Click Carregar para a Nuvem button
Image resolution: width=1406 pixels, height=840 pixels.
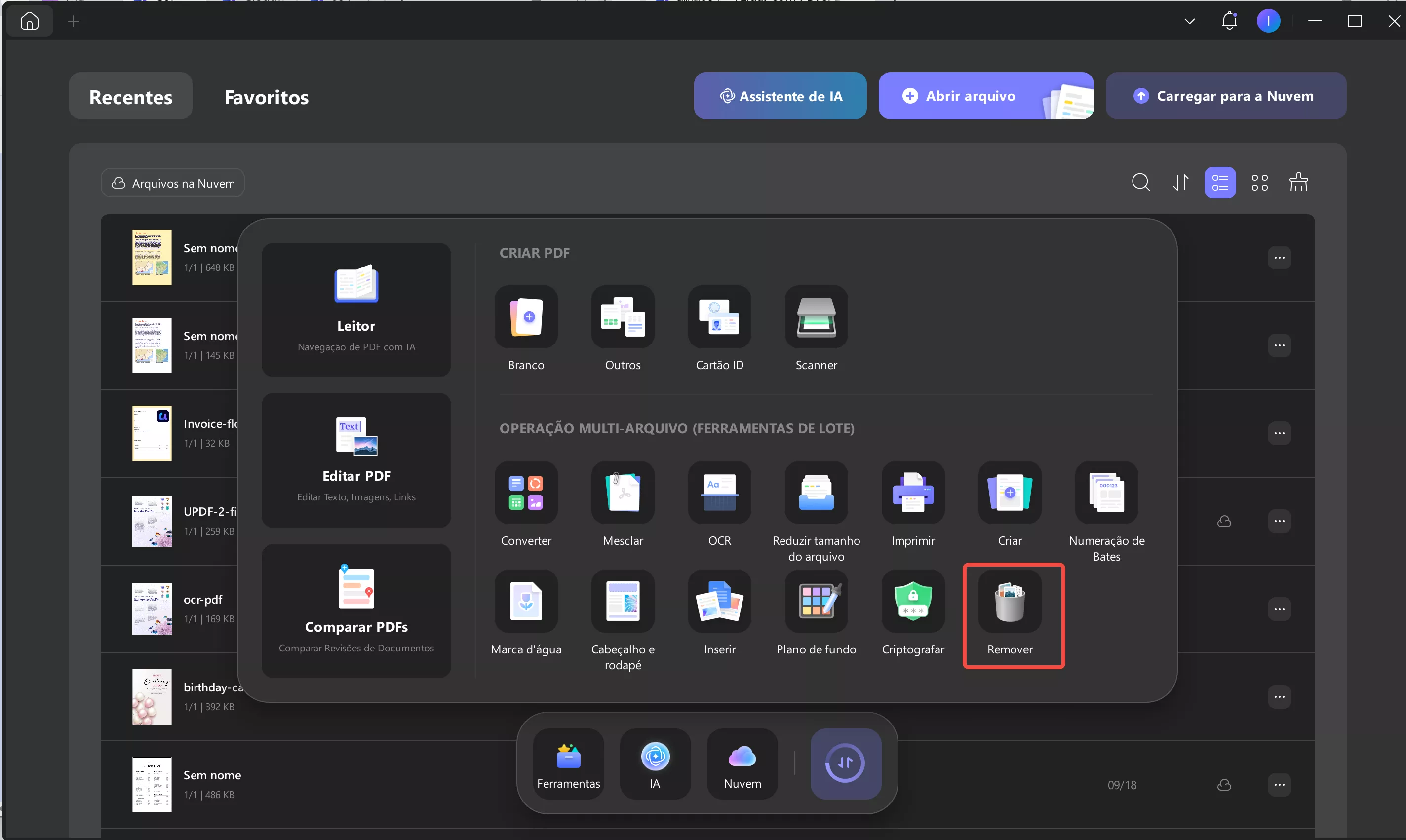1225,96
